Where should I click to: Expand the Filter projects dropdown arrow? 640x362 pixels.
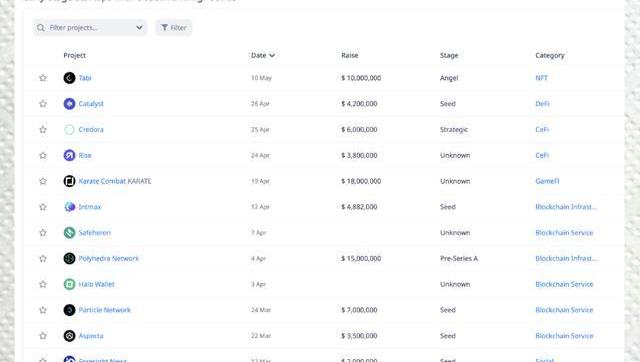[139, 27]
